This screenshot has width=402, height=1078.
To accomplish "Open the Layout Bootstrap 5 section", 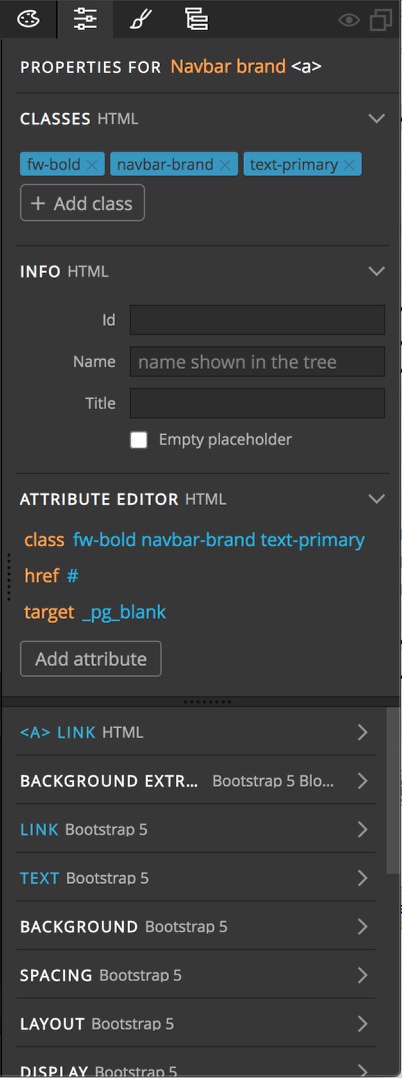I will click(196, 1024).
